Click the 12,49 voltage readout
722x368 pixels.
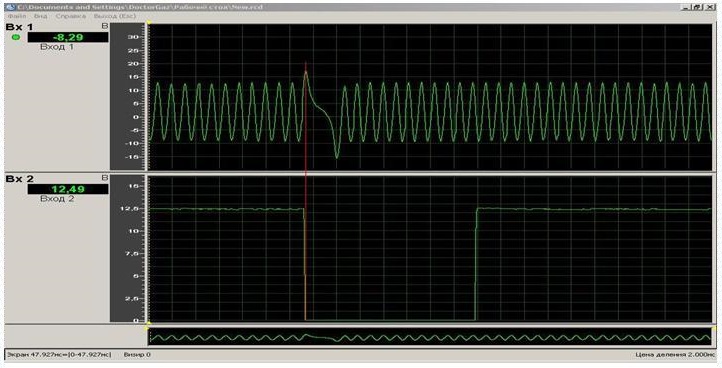pos(68,189)
